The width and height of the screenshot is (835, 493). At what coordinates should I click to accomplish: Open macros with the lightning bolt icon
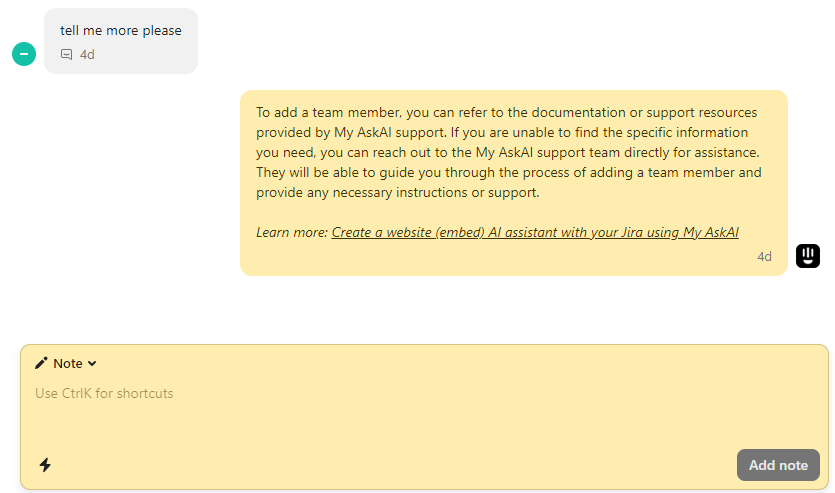45,464
